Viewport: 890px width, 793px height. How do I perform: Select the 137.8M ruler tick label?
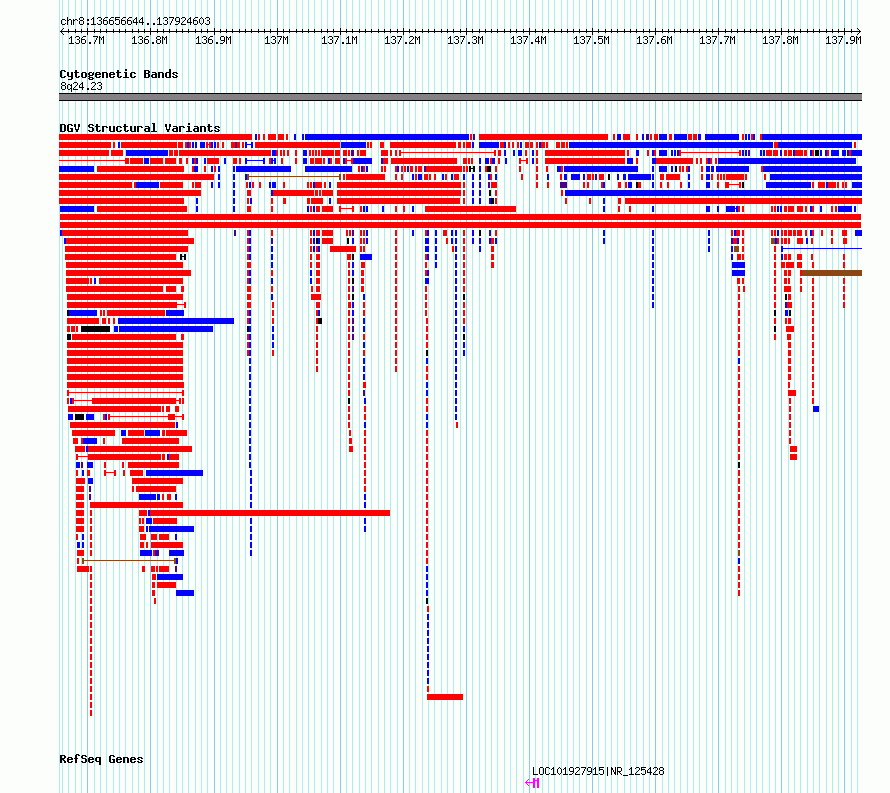point(780,40)
